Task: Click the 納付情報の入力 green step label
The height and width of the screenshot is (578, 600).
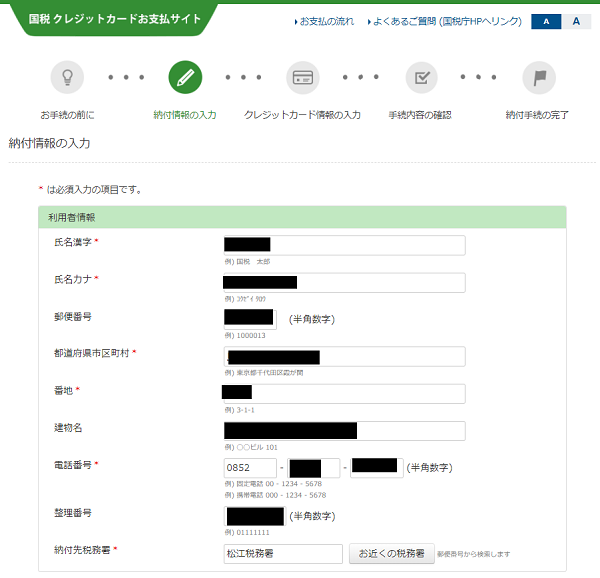Action: tap(185, 115)
